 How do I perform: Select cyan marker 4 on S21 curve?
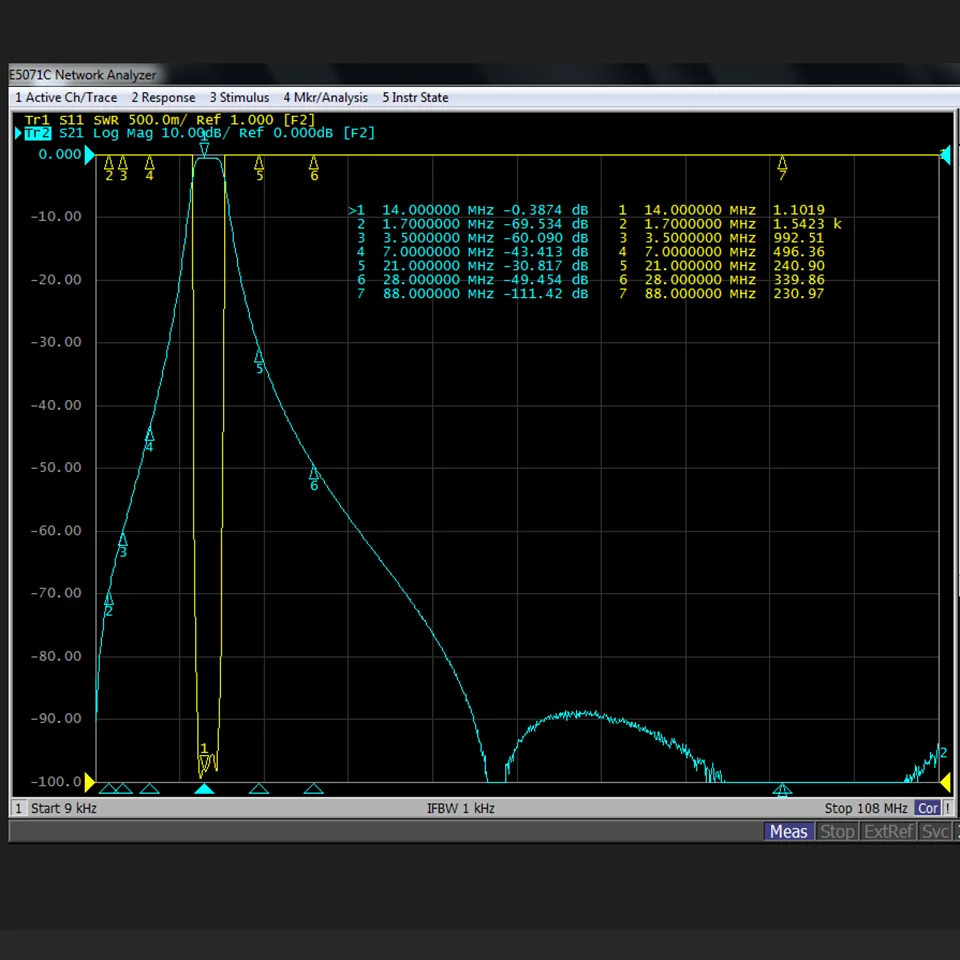(149, 435)
